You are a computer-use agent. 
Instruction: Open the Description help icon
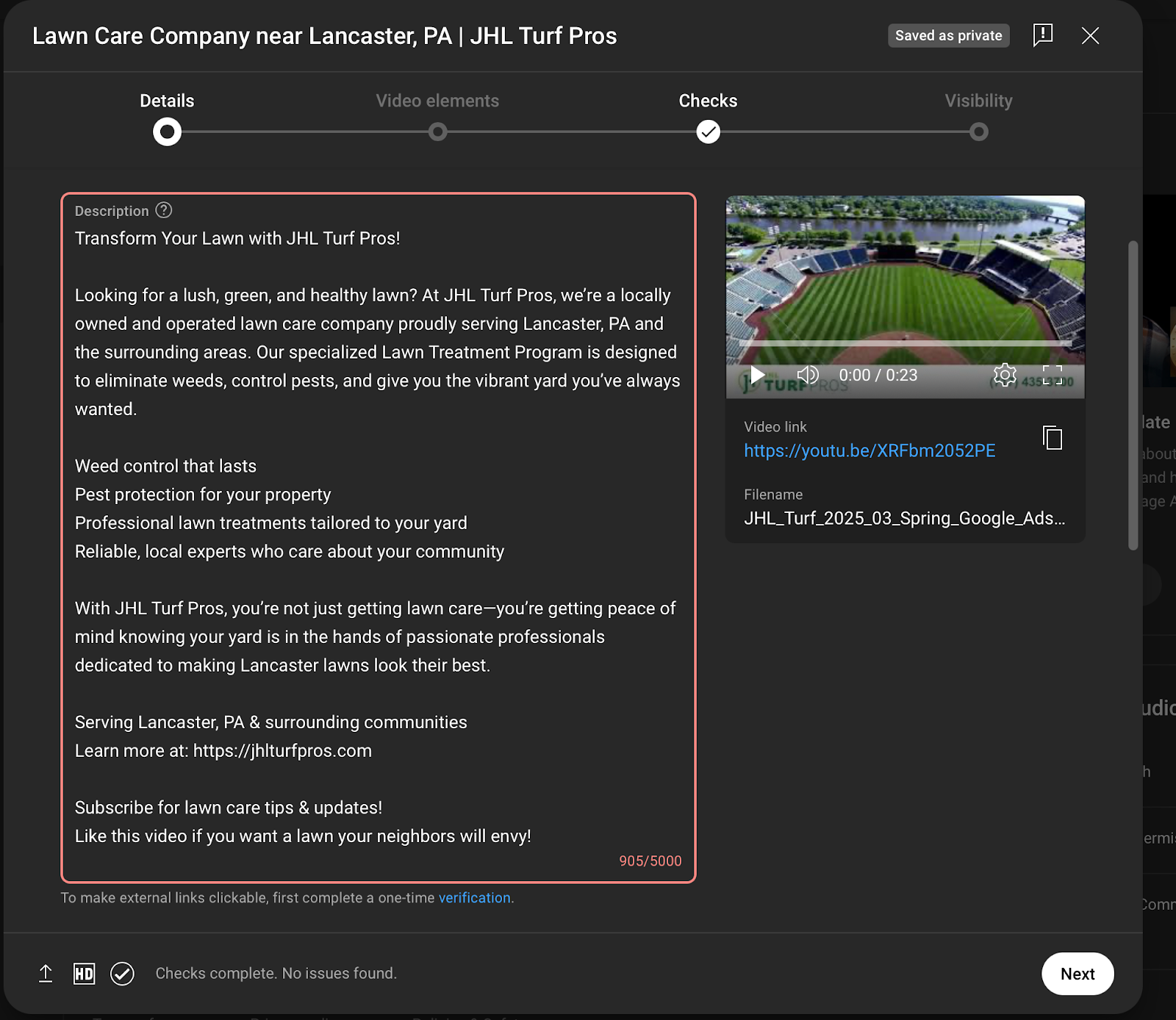click(164, 210)
